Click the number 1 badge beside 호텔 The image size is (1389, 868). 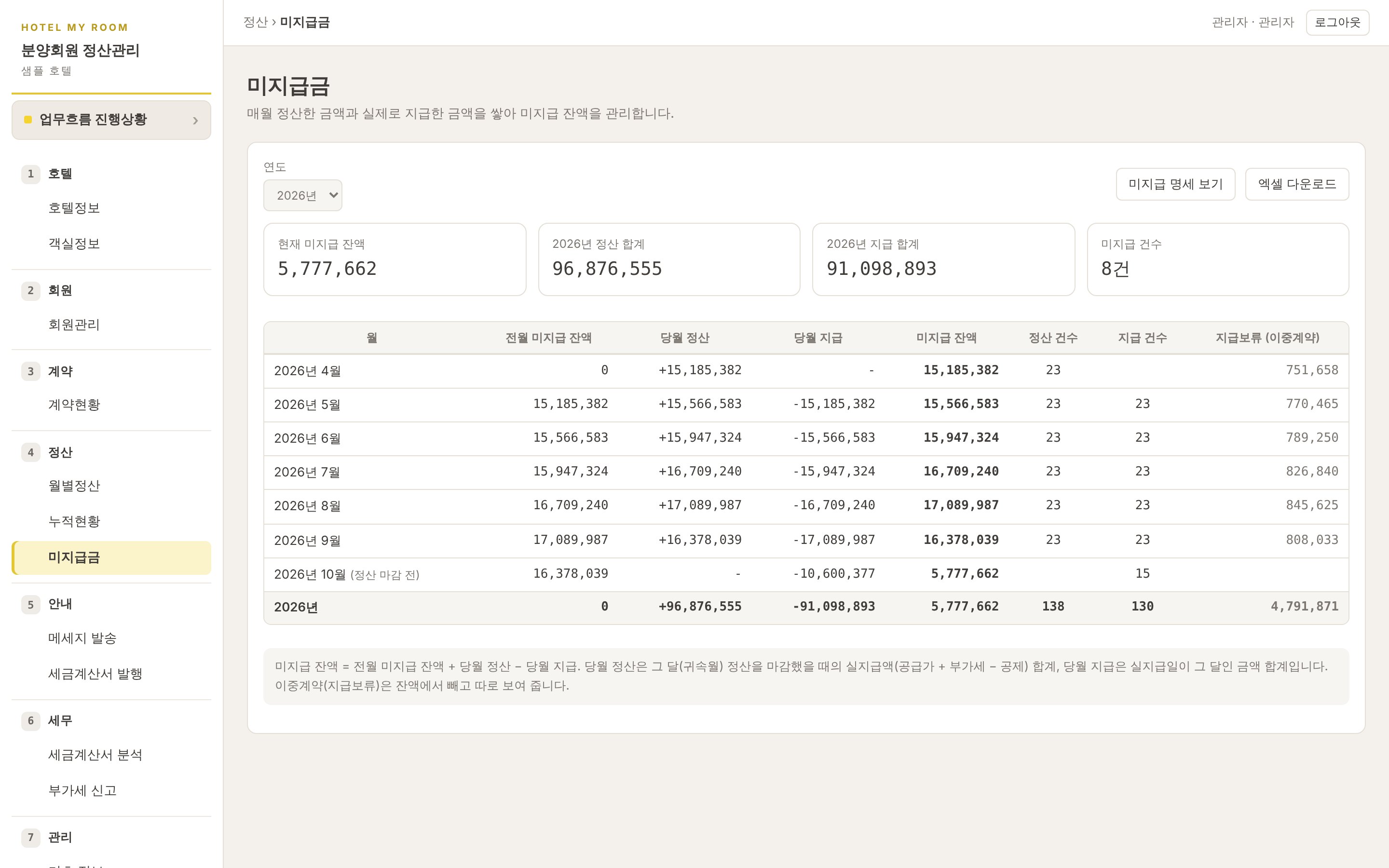point(30,174)
